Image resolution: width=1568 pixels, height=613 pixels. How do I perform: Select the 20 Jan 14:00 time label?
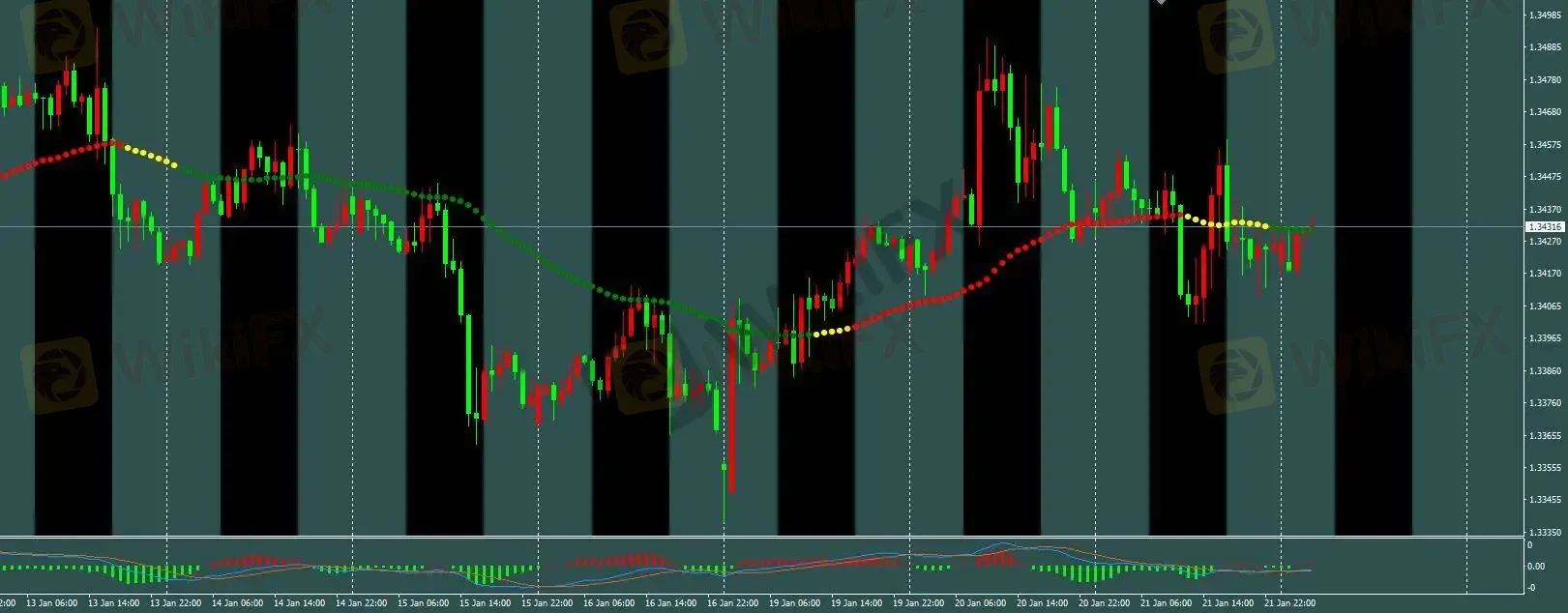[x=1042, y=603]
